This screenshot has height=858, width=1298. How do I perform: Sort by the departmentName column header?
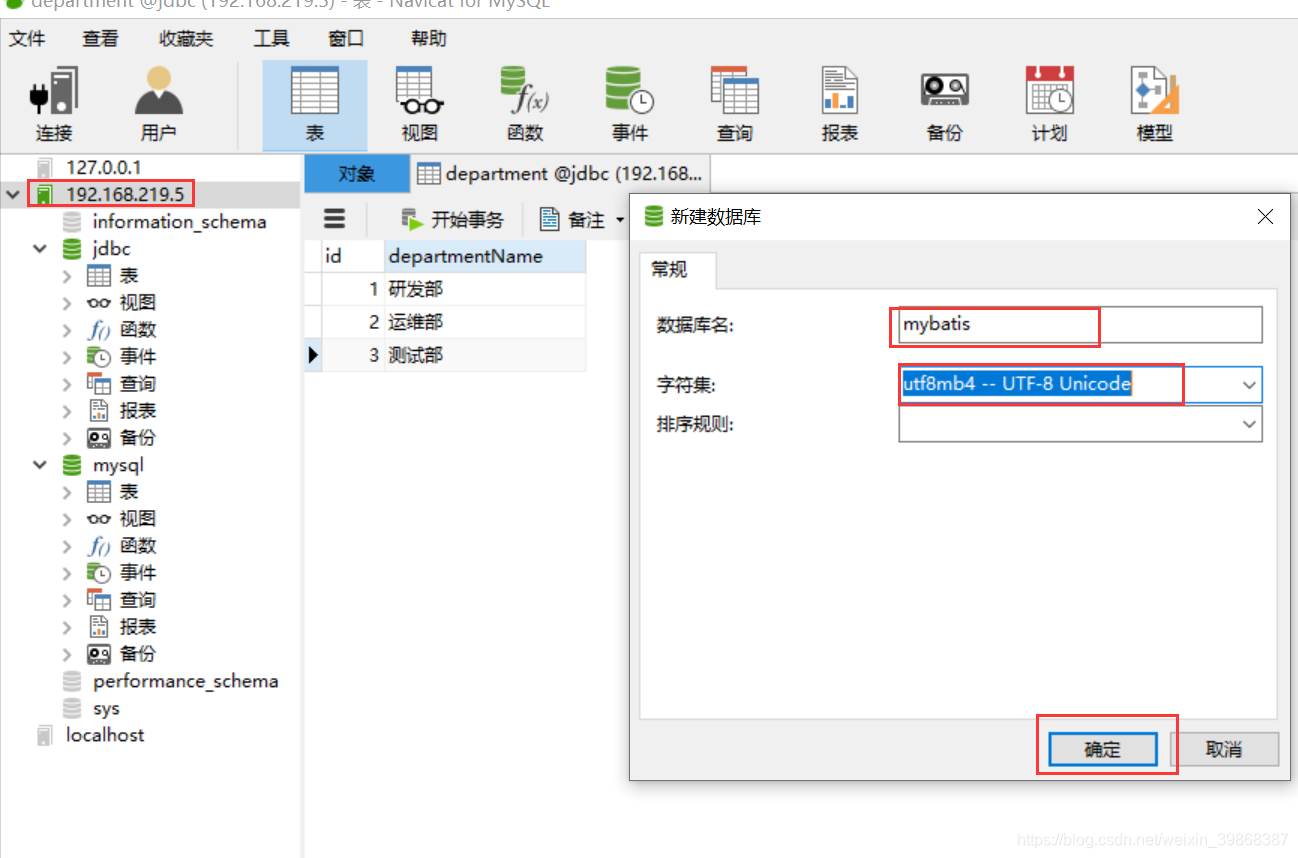[x=485, y=256]
